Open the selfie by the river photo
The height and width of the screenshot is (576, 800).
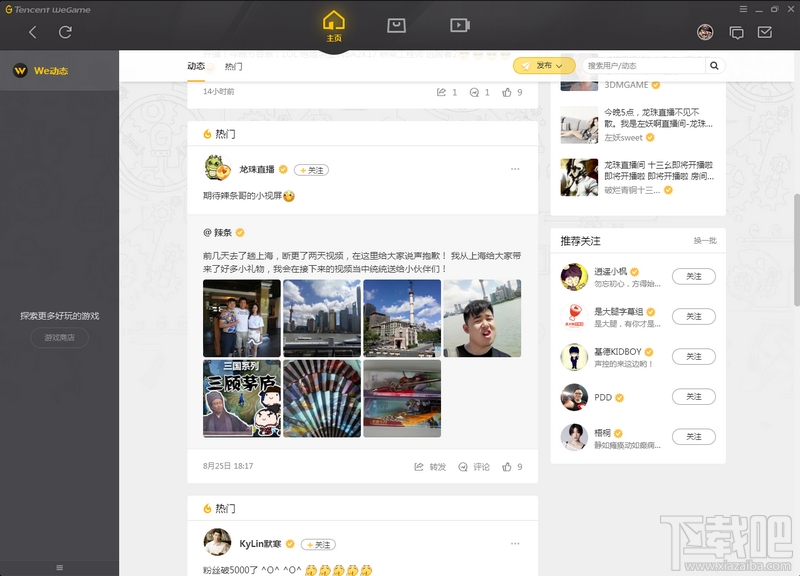[x=482, y=318]
